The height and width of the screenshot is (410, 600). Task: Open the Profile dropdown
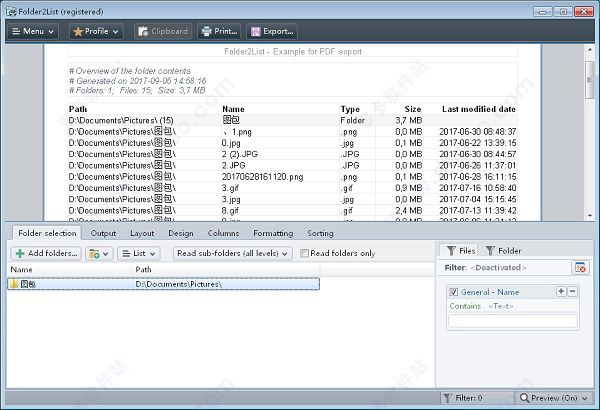96,31
